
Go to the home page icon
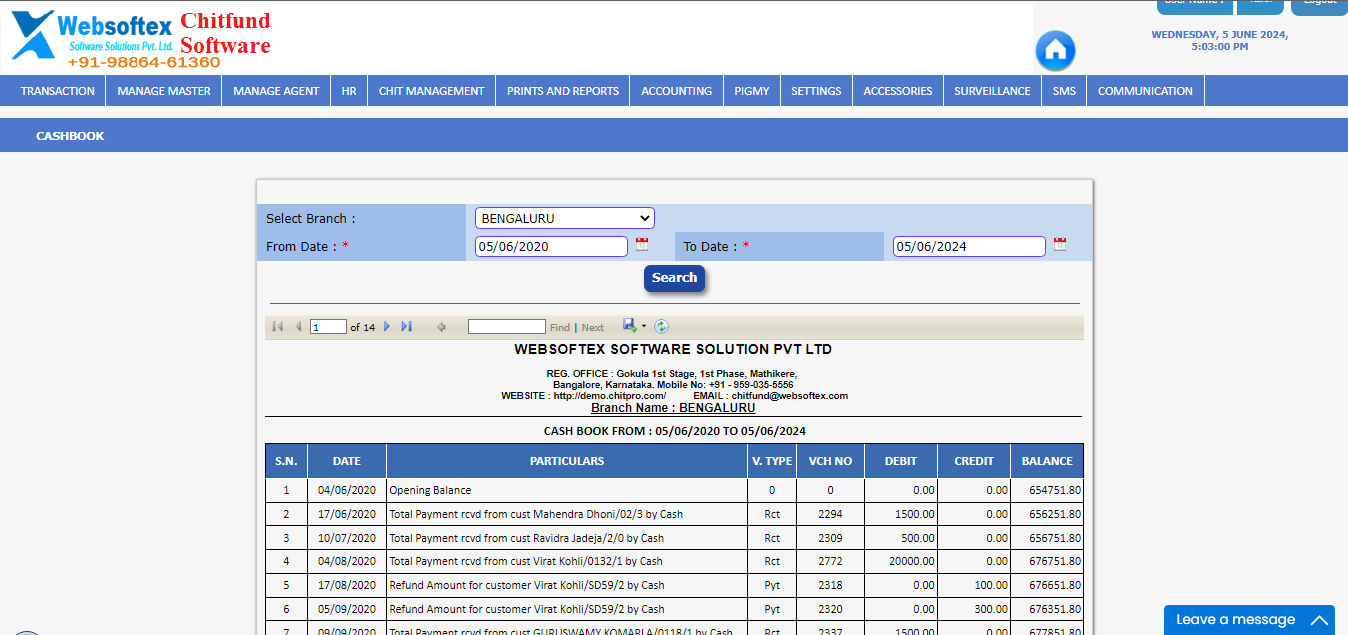(x=1055, y=51)
